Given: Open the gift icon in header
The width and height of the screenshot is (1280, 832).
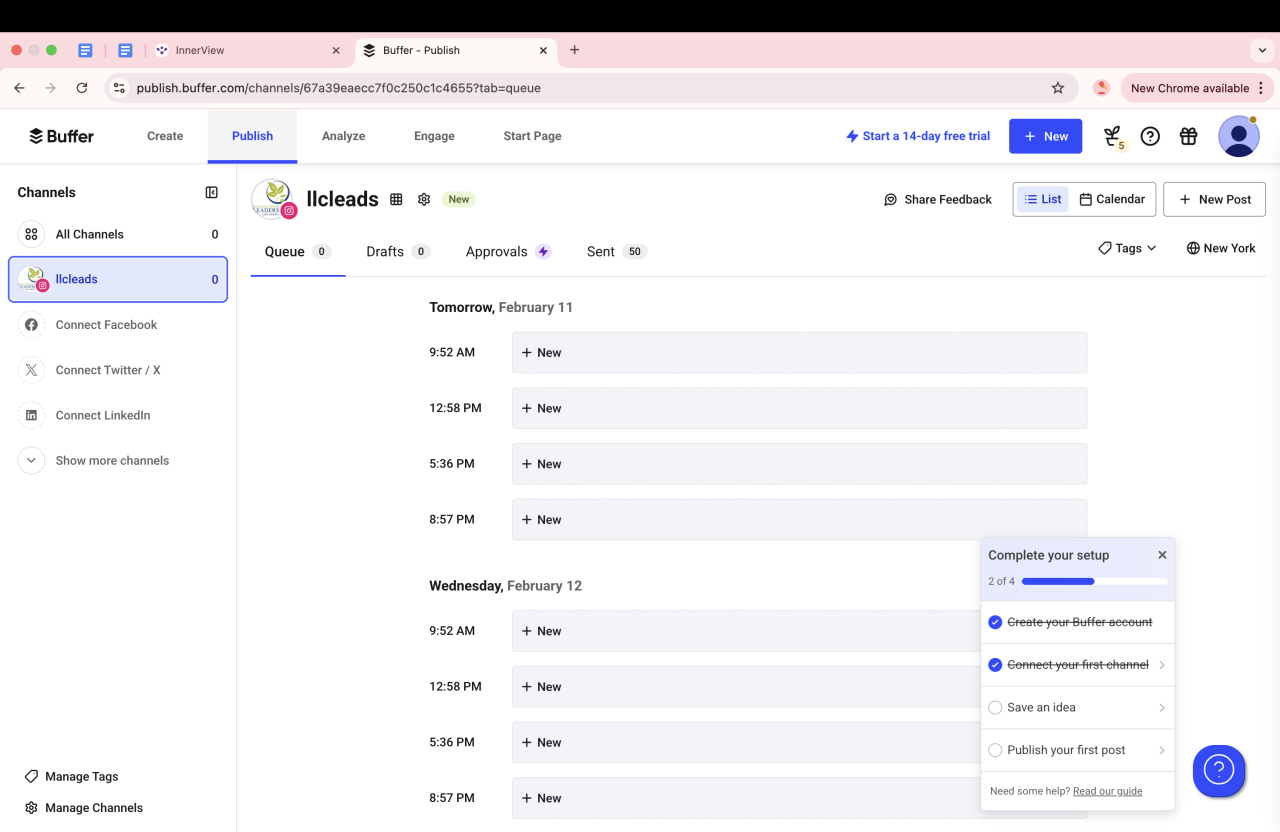Looking at the screenshot, I should 1188,136.
